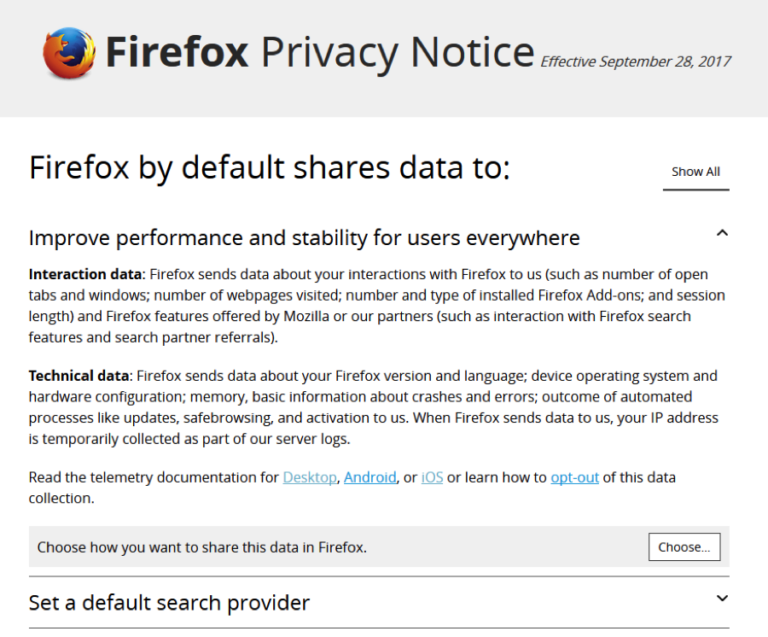
Task: Click the bold Technical data label
Action: 79,376
